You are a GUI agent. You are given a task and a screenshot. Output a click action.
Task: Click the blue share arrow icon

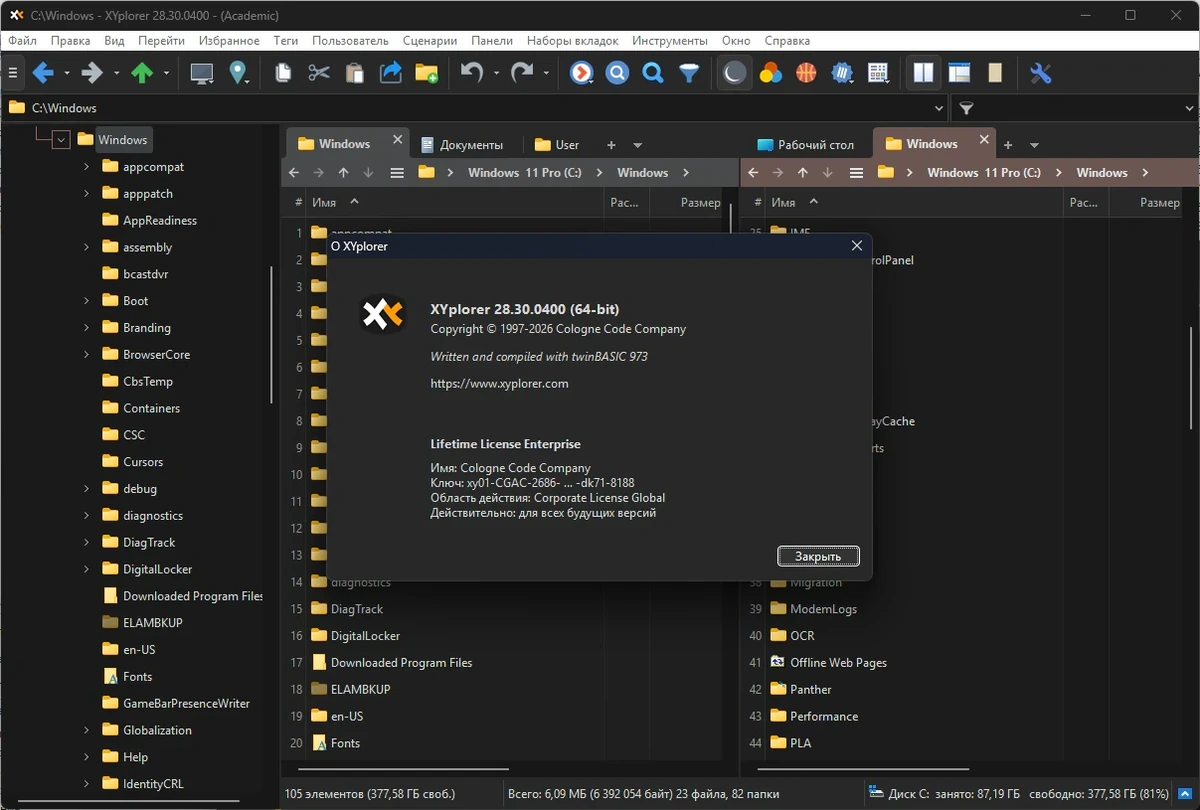click(x=391, y=73)
